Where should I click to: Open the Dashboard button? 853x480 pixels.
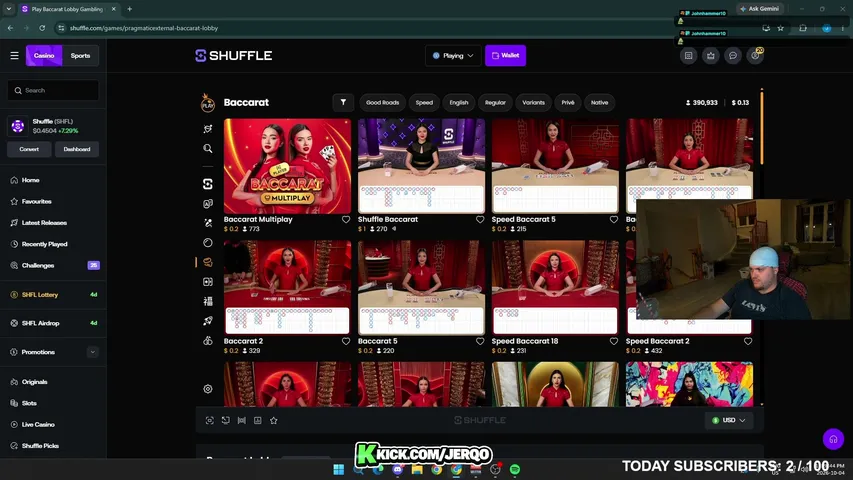(x=77, y=149)
